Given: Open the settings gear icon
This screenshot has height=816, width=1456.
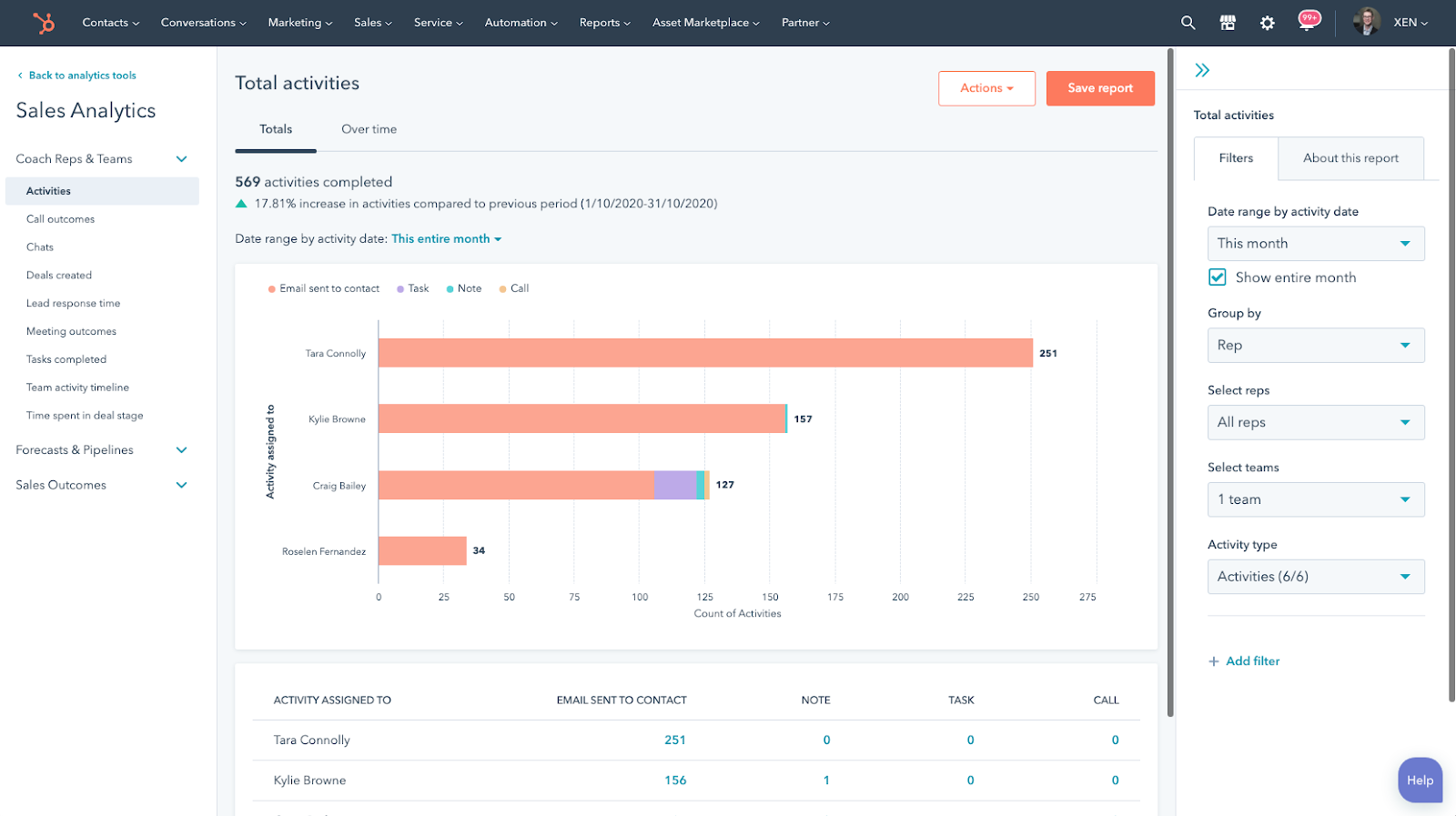Looking at the screenshot, I should point(1267,23).
